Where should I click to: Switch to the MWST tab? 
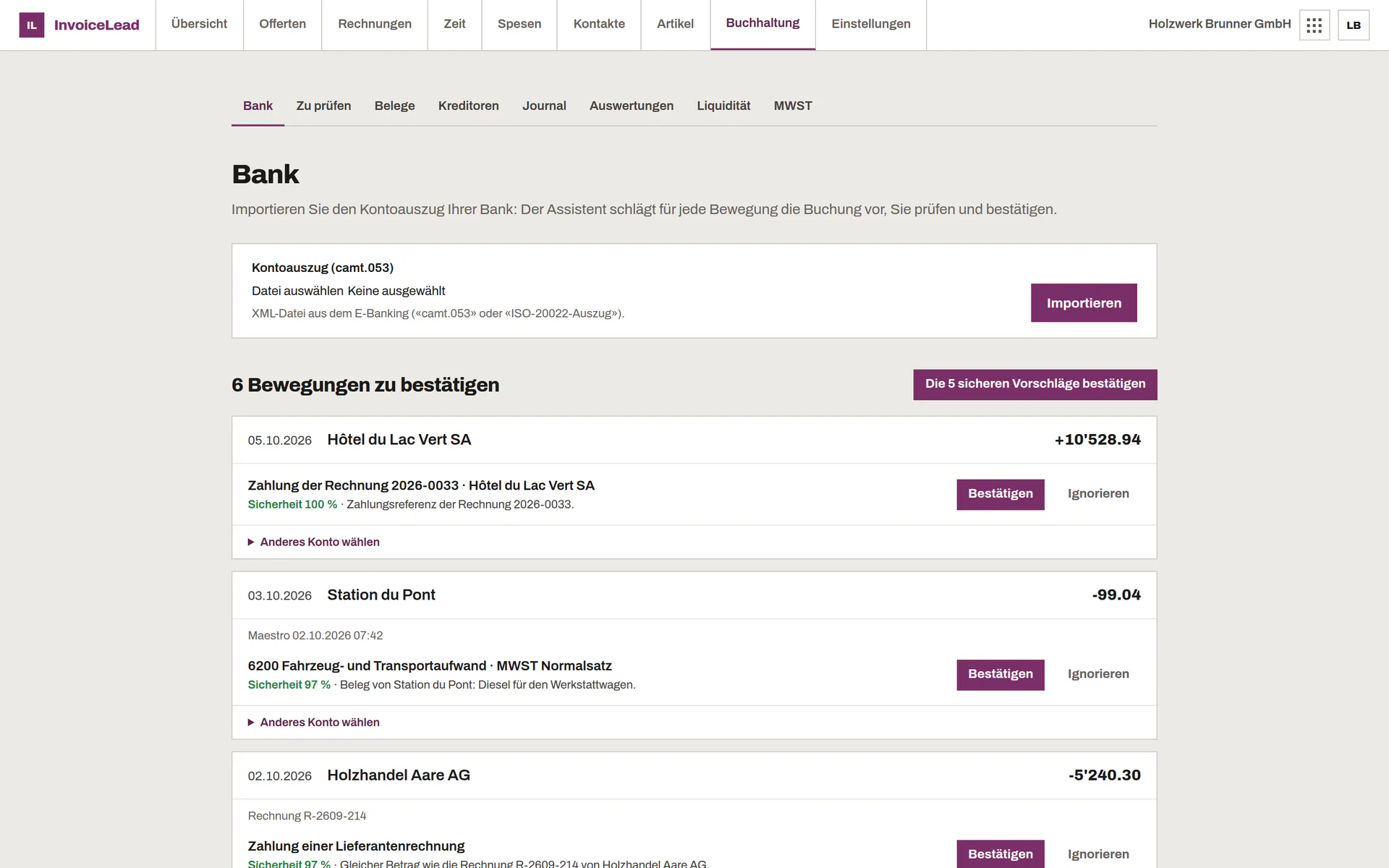(793, 106)
